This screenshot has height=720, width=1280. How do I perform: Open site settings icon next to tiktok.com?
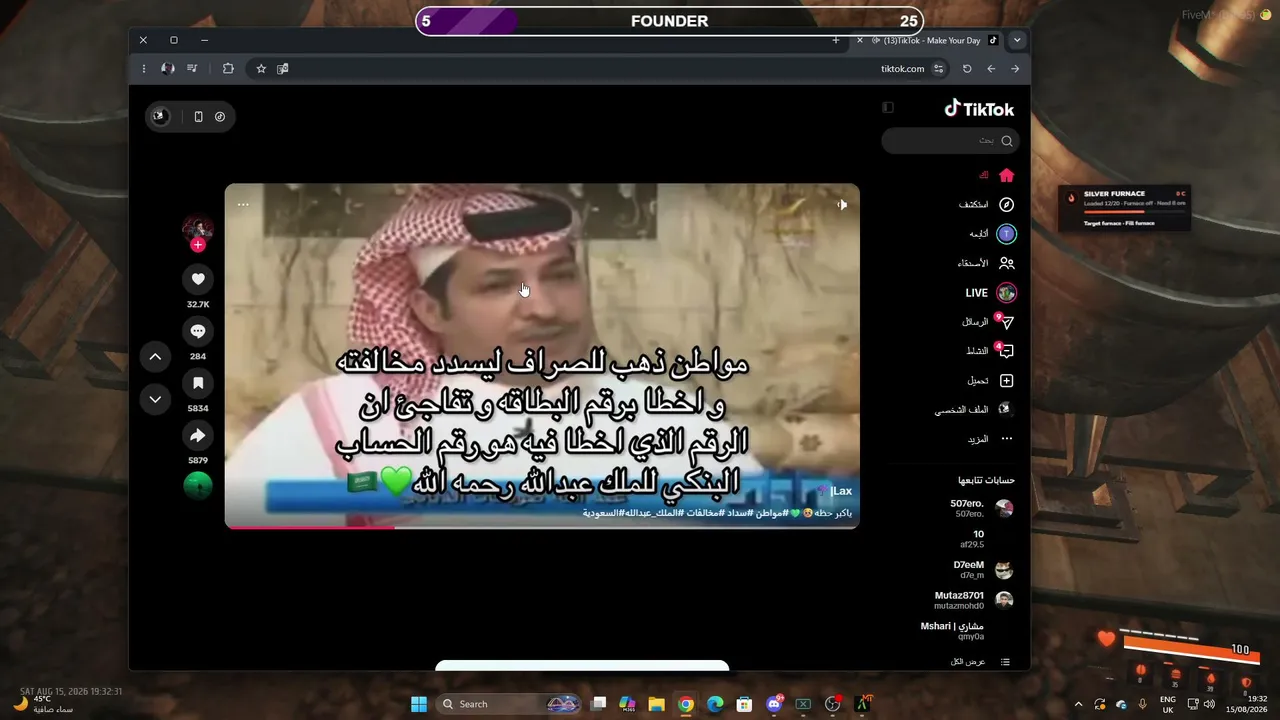(x=939, y=69)
